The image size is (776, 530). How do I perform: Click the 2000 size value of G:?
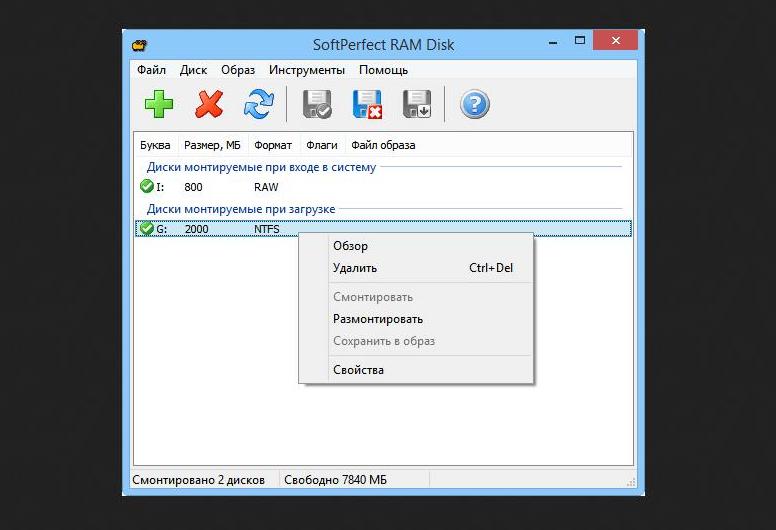tap(196, 229)
